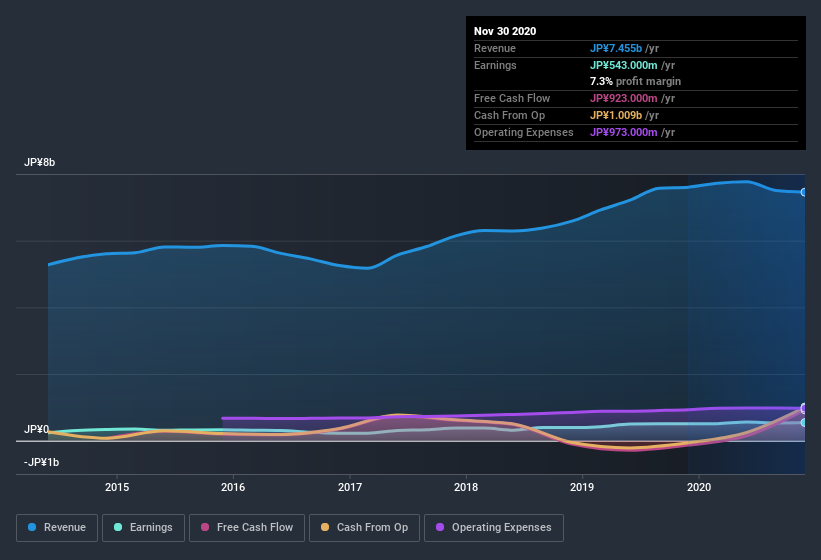821x560 pixels.
Task: Click the Nov 30 2020 tooltip date
Action: [505, 31]
